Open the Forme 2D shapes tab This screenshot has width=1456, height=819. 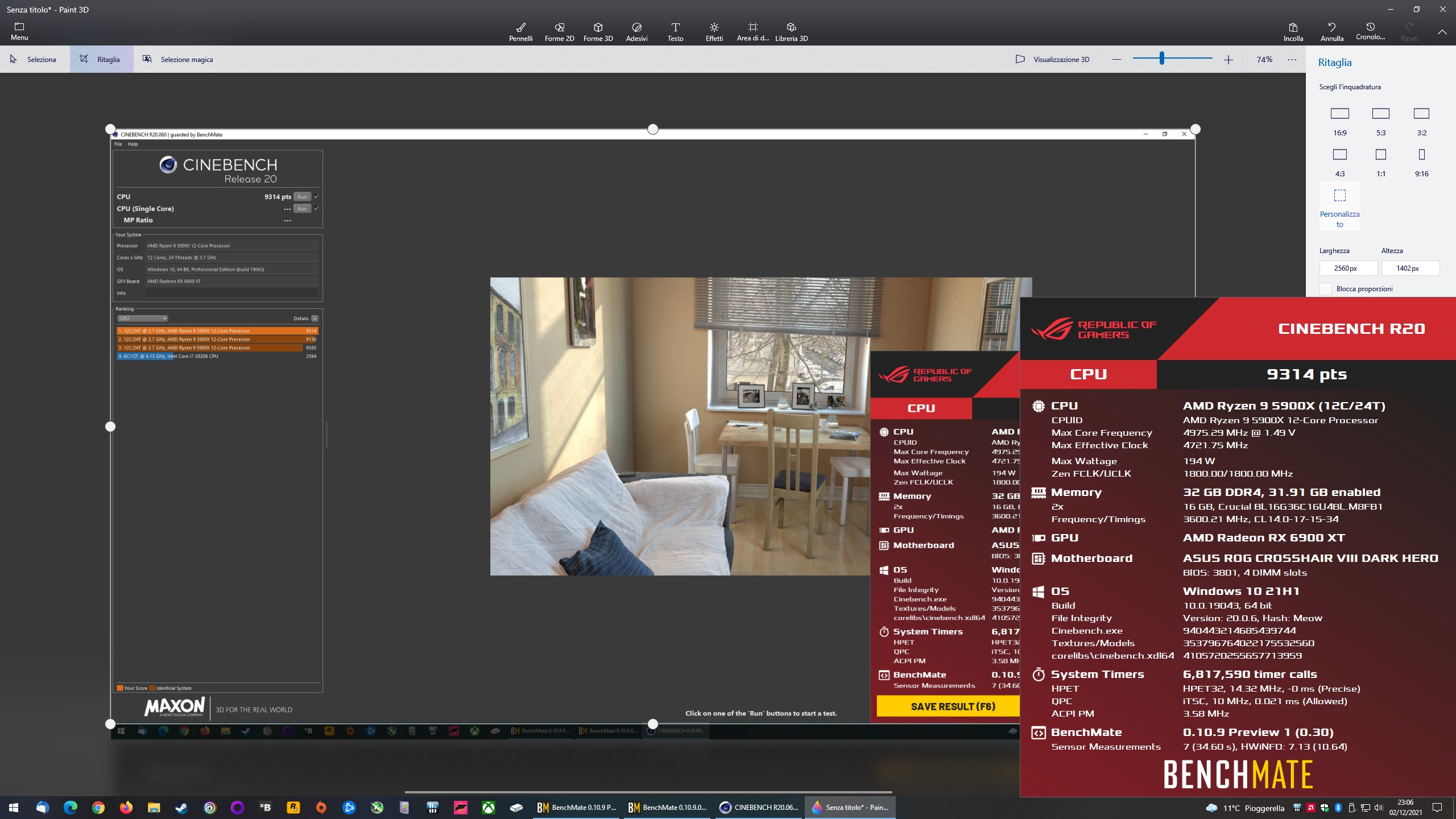pyautogui.click(x=559, y=32)
